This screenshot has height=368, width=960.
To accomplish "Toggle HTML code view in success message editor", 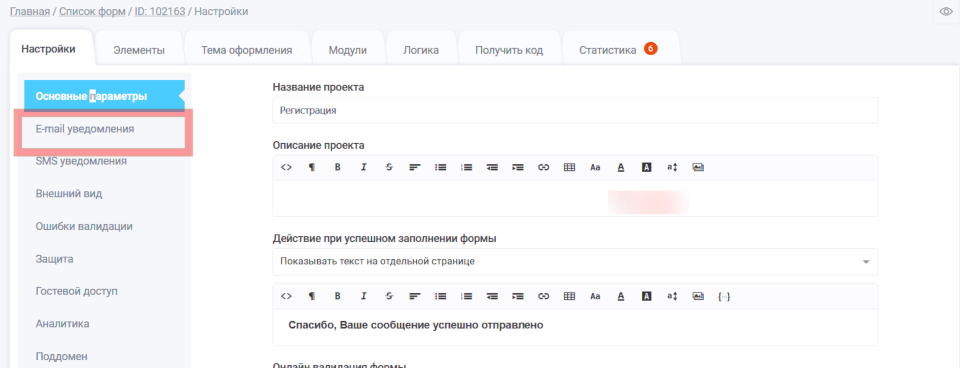I will tap(286, 296).
